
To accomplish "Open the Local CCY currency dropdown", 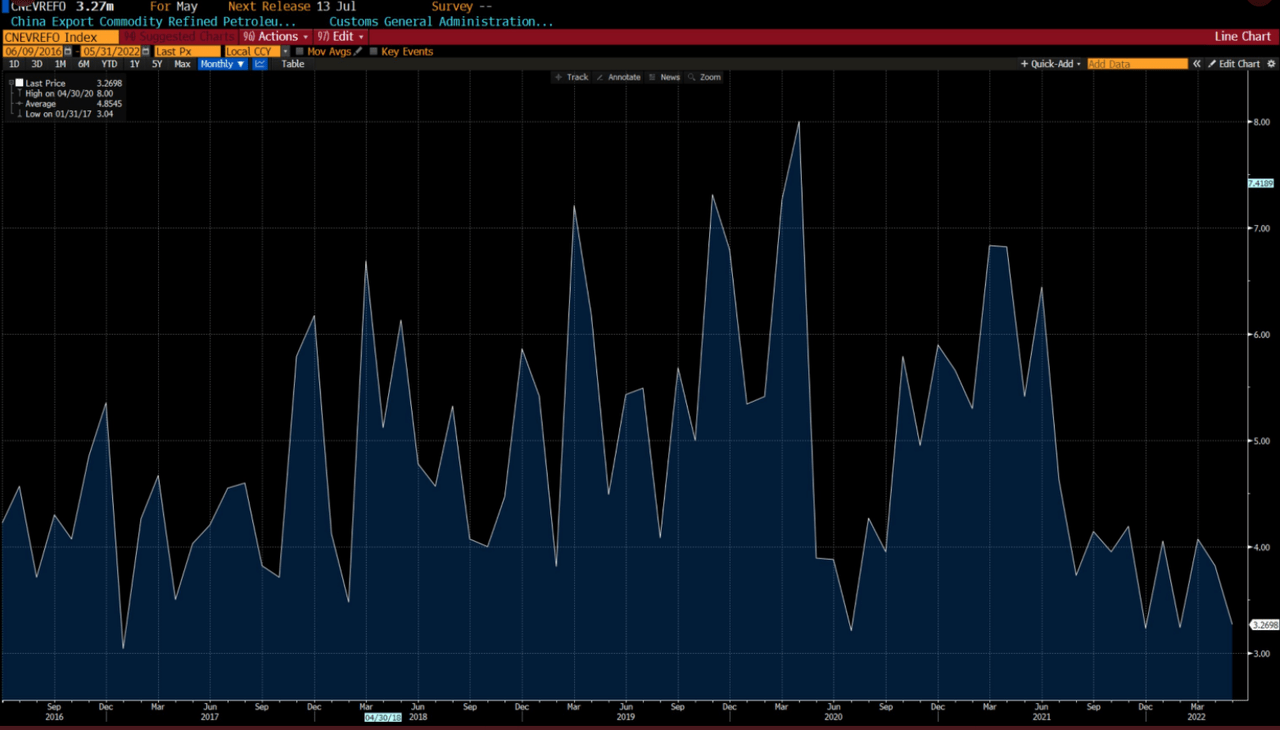I will click(x=256, y=51).
